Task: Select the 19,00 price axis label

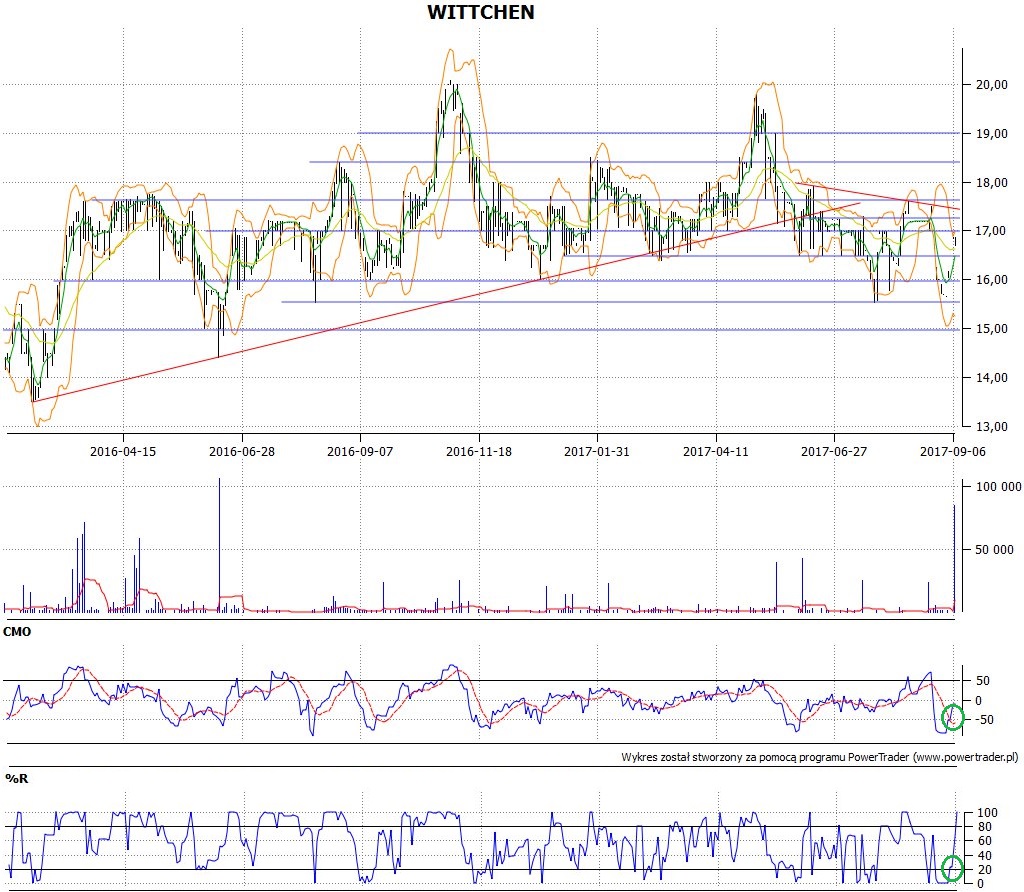Action: pos(991,133)
